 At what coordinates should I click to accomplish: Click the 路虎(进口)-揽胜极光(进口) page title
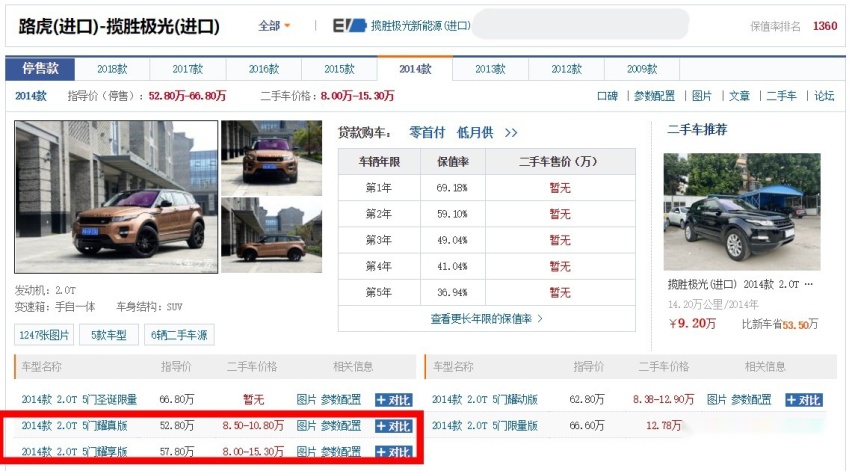pos(120,26)
